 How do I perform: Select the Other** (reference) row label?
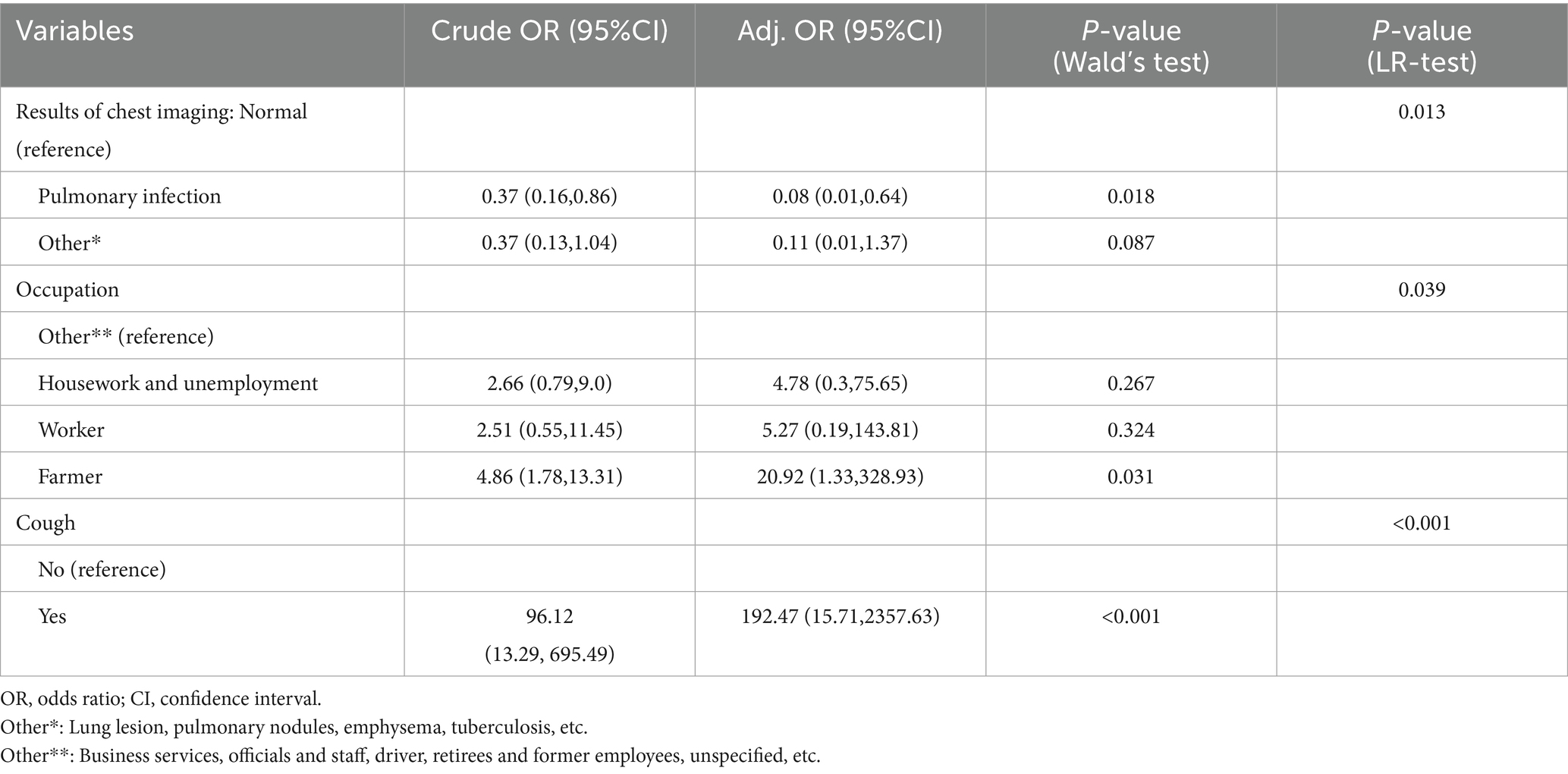coord(126,336)
